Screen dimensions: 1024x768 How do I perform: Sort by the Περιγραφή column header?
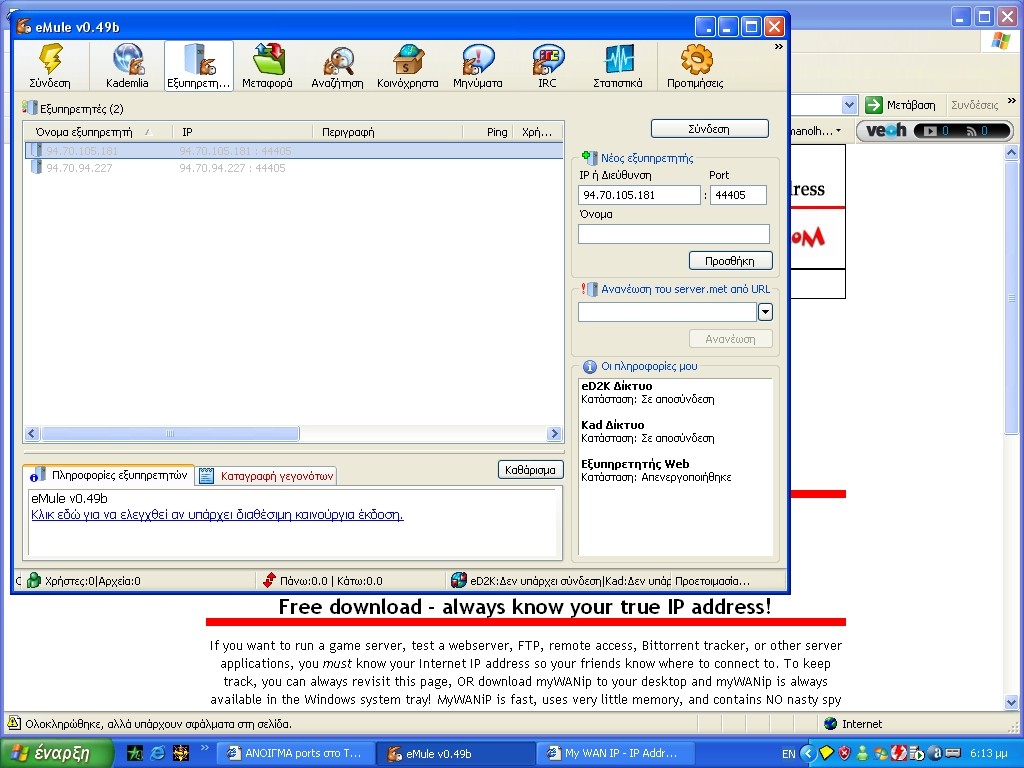coord(388,132)
